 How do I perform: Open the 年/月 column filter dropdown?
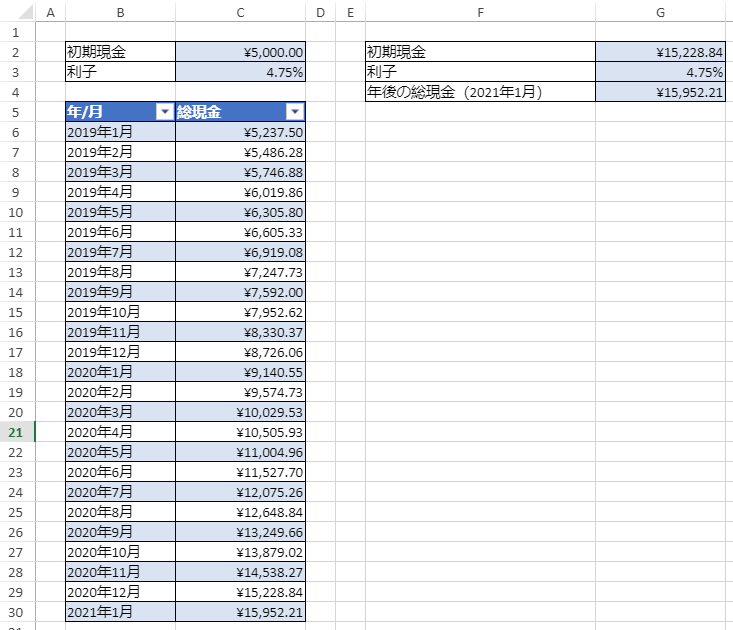point(165,112)
